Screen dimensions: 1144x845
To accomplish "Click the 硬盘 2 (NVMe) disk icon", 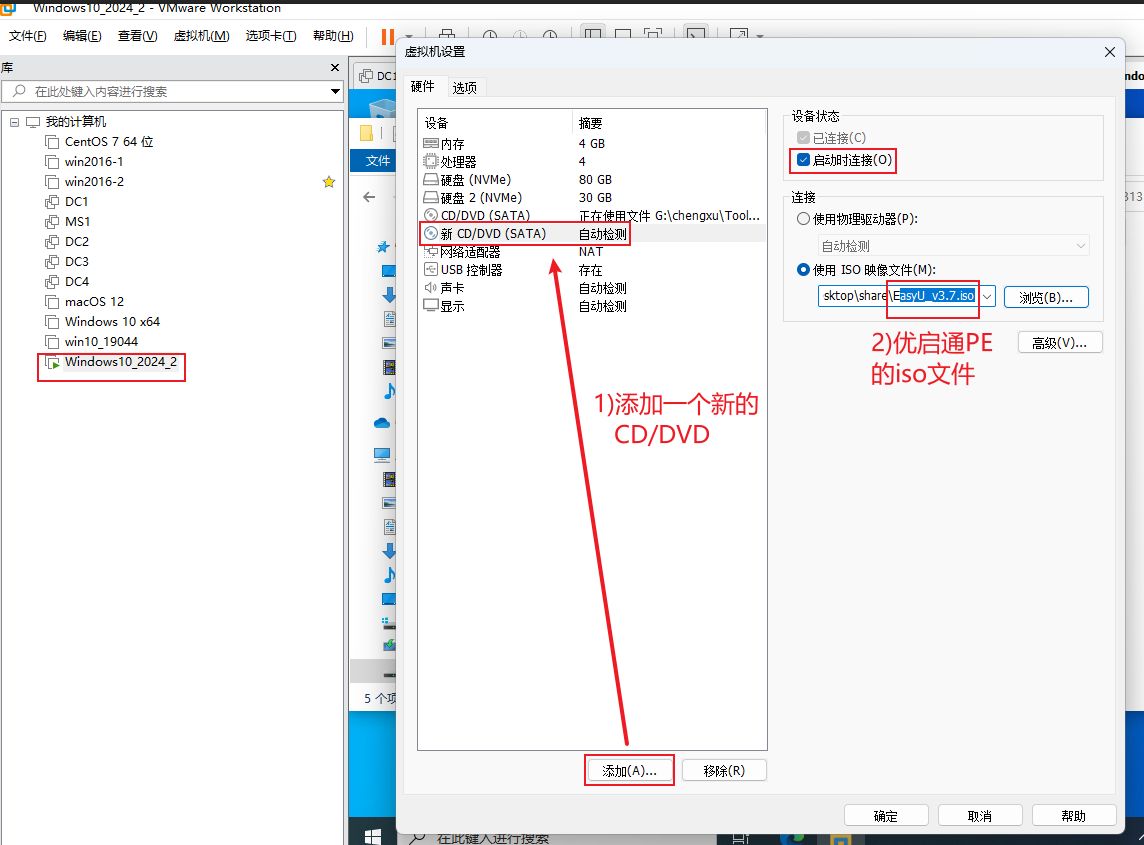I will point(431,198).
